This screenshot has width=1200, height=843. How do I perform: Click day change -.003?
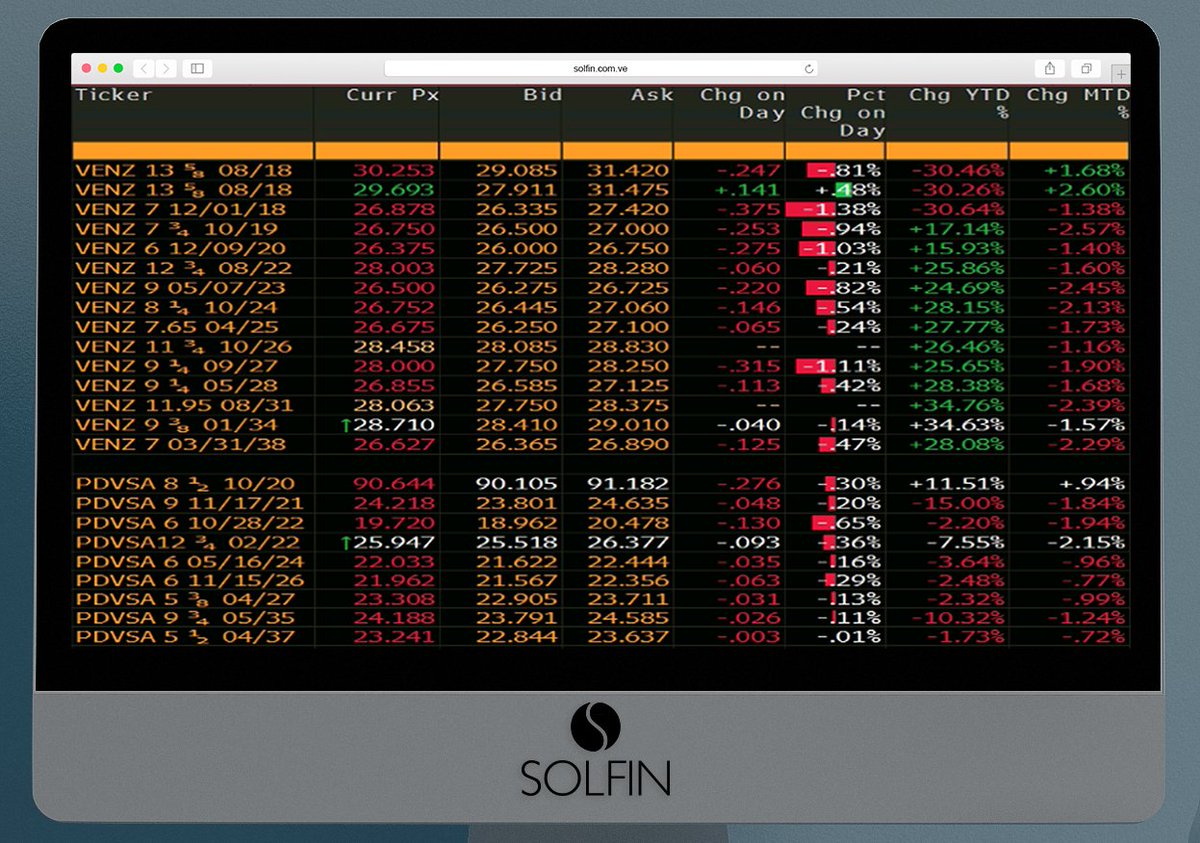click(x=748, y=637)
